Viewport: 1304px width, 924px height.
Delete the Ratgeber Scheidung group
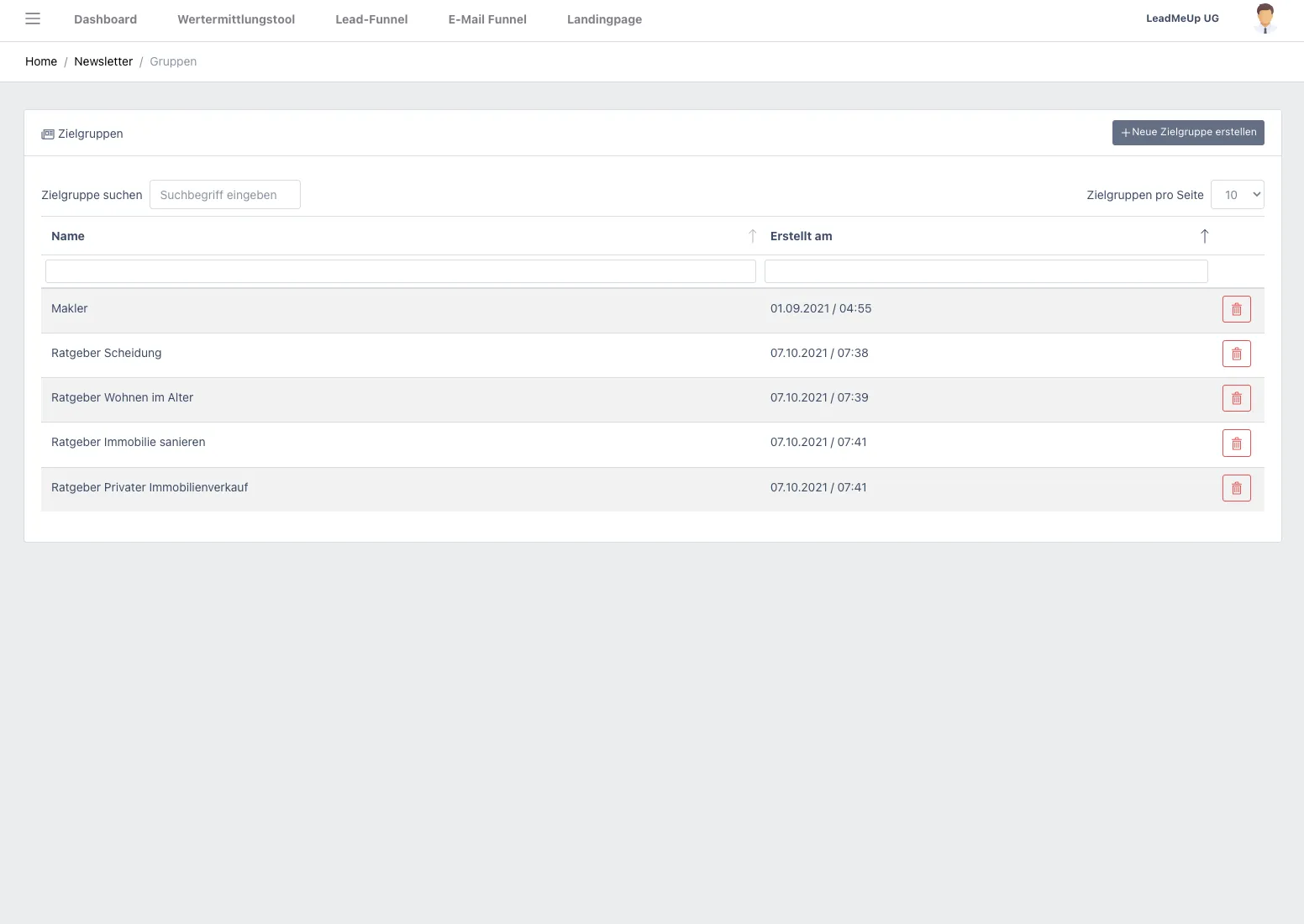tap(1236, 354)
